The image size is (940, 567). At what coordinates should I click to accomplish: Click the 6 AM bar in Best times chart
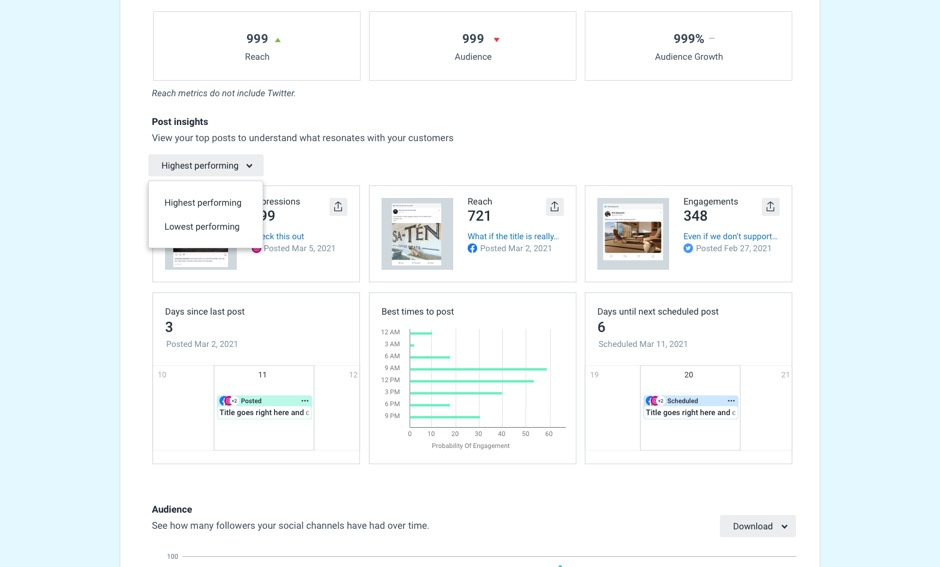430,357
